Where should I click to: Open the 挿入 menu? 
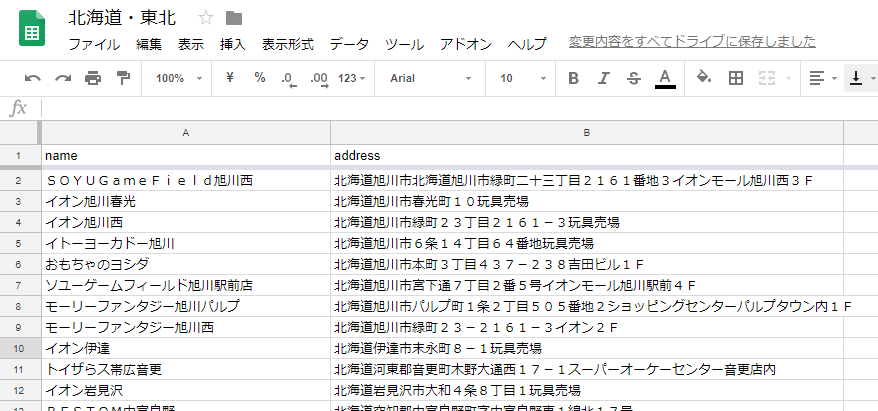233,44
